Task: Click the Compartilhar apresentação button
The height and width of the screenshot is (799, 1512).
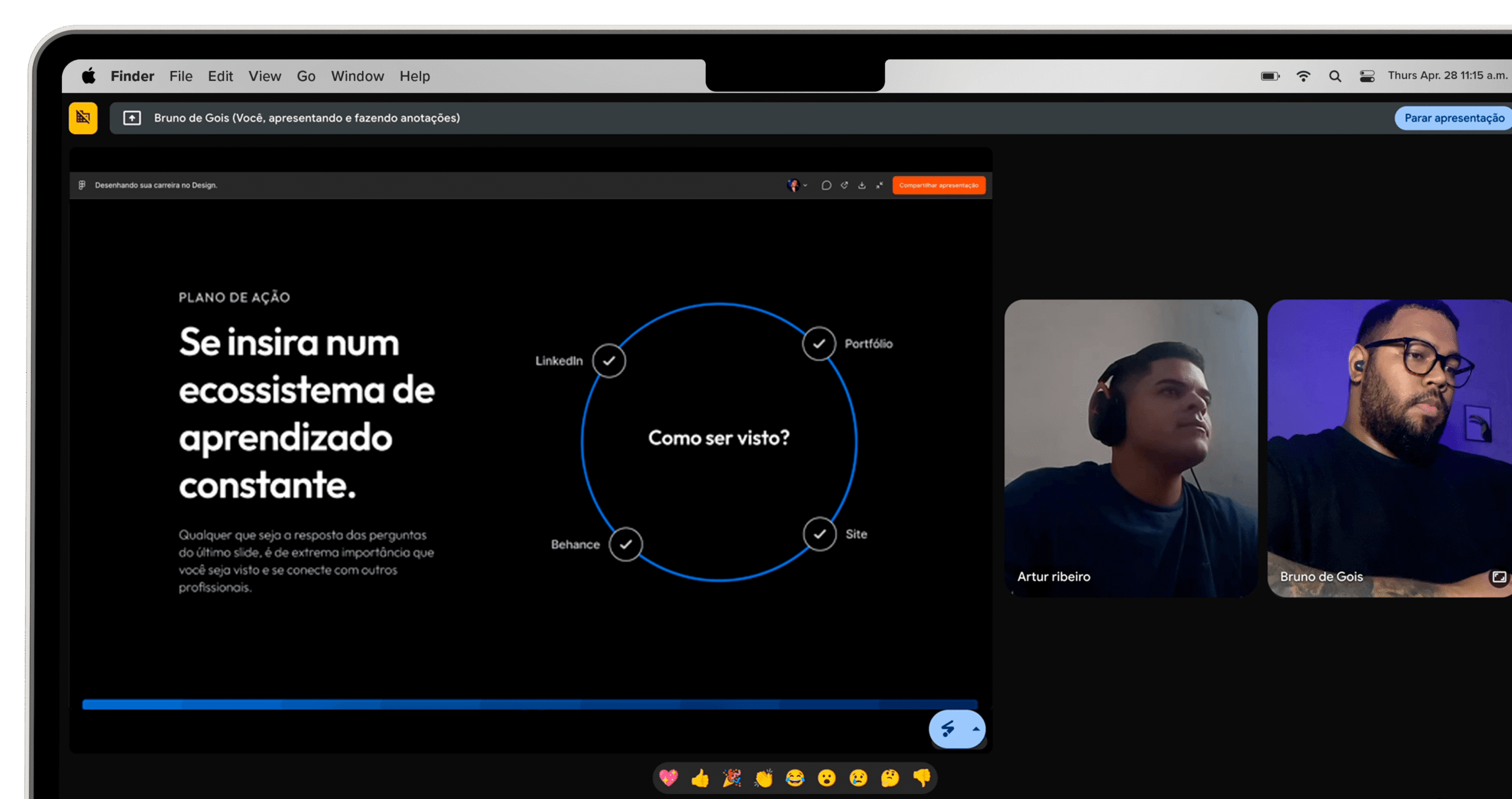Action: tap(939, 185)
